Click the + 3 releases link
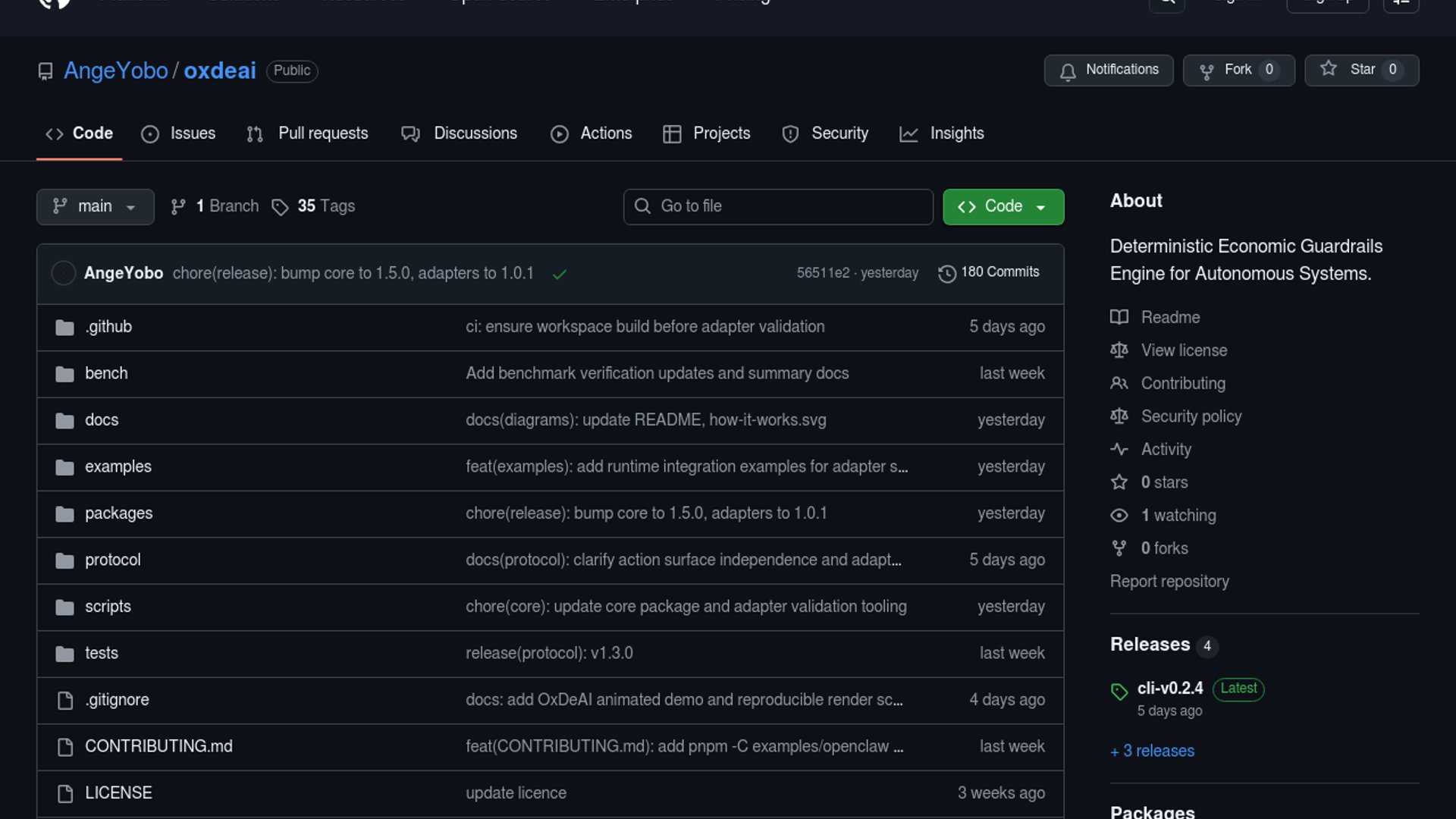Image resolution: width=1456 pixels, height=819 pixels. [x=1152, y=752]
